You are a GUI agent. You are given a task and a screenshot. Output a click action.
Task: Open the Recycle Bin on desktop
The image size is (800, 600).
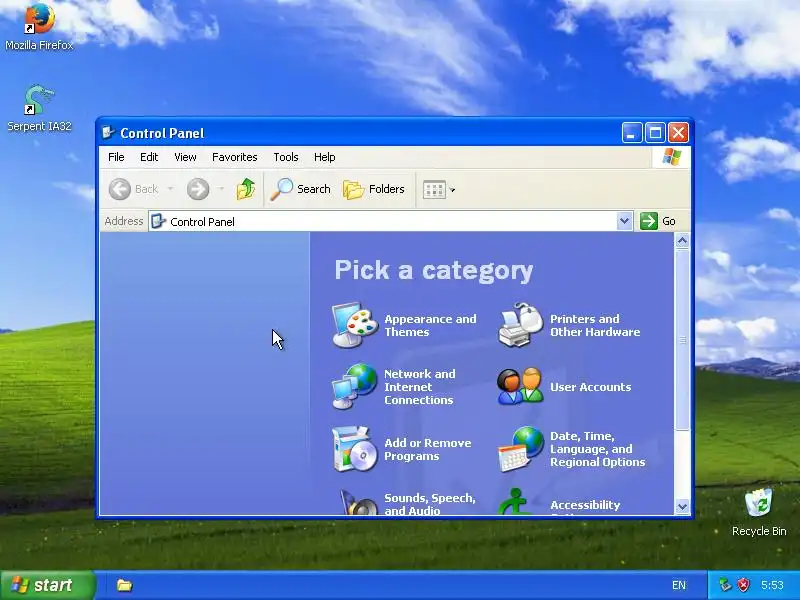[x=759, y=512]
